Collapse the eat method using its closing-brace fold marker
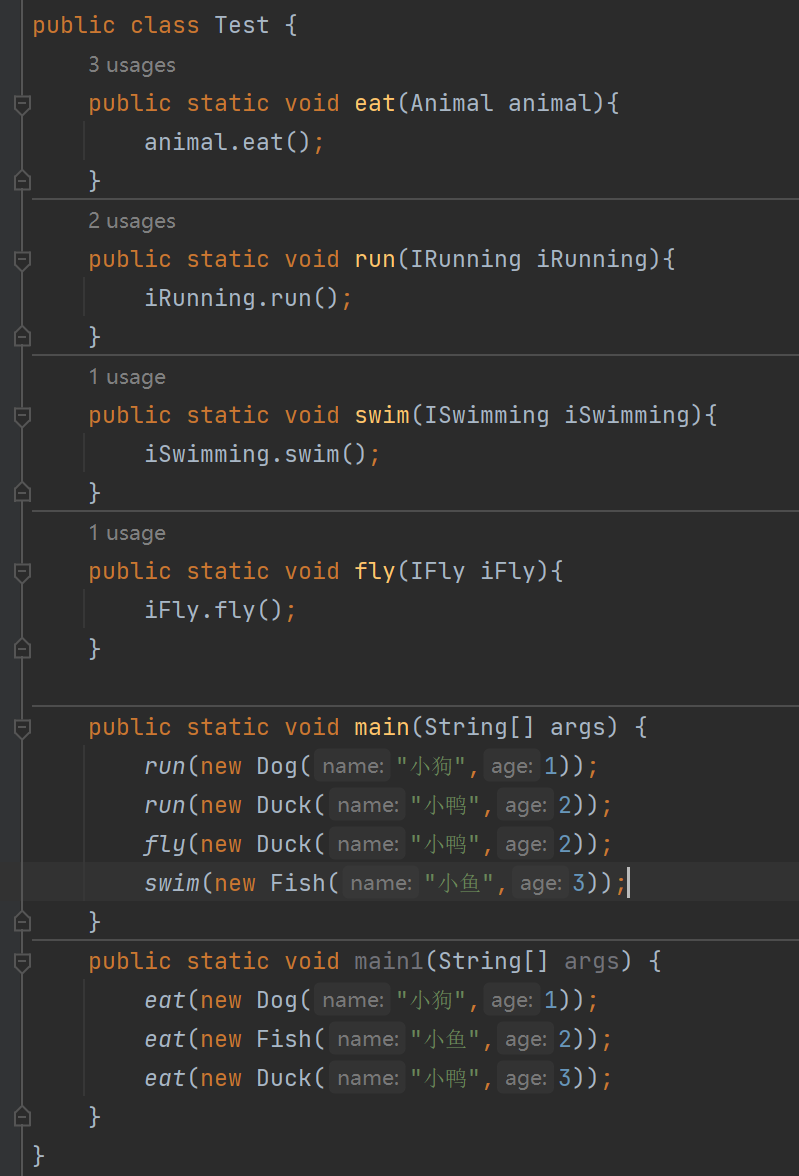Screen dimensions: 799x1176 pos(23,181)
